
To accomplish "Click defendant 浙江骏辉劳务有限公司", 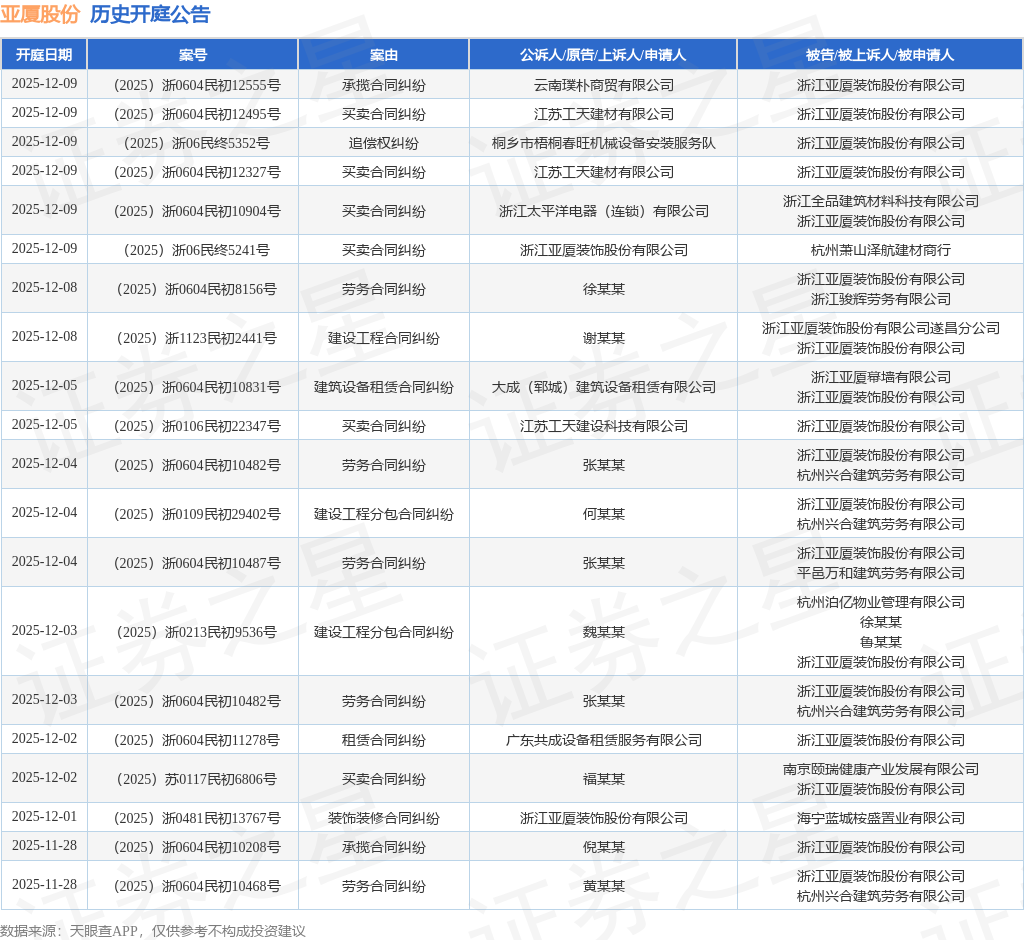I will (x=880, y=299).
